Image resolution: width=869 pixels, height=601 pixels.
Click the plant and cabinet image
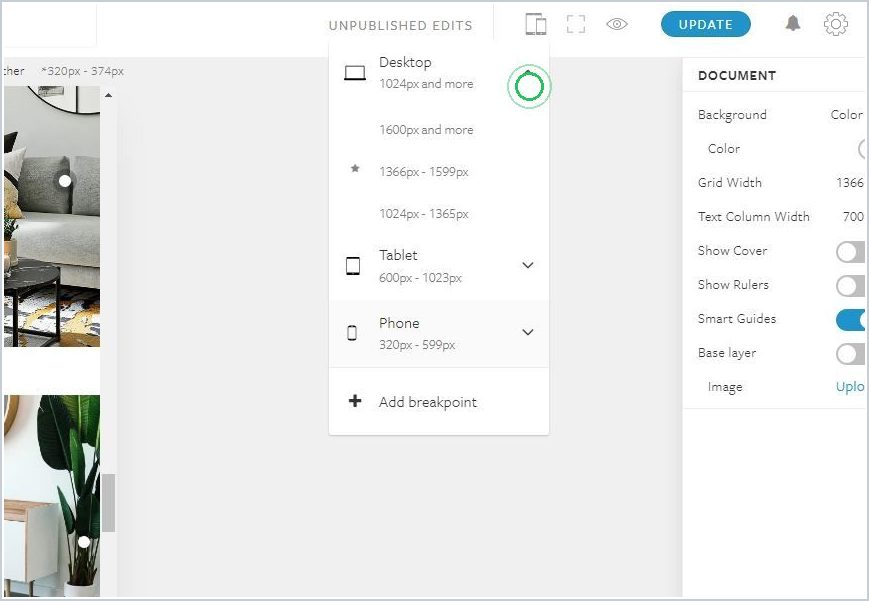click(52, 496)
